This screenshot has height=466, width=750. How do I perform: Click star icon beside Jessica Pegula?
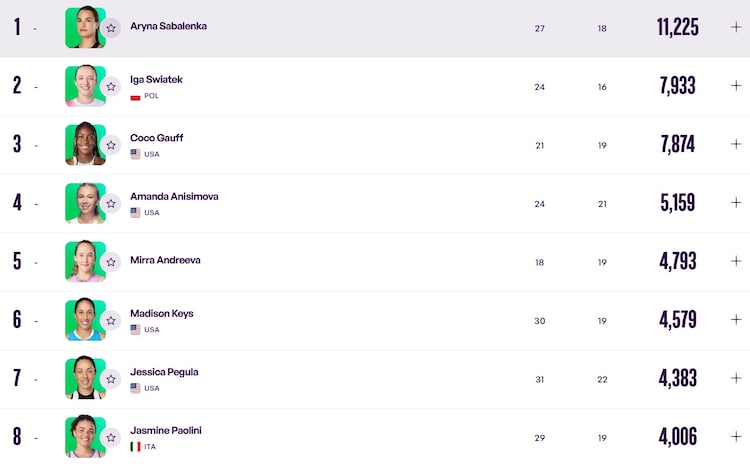pos(111,379)
